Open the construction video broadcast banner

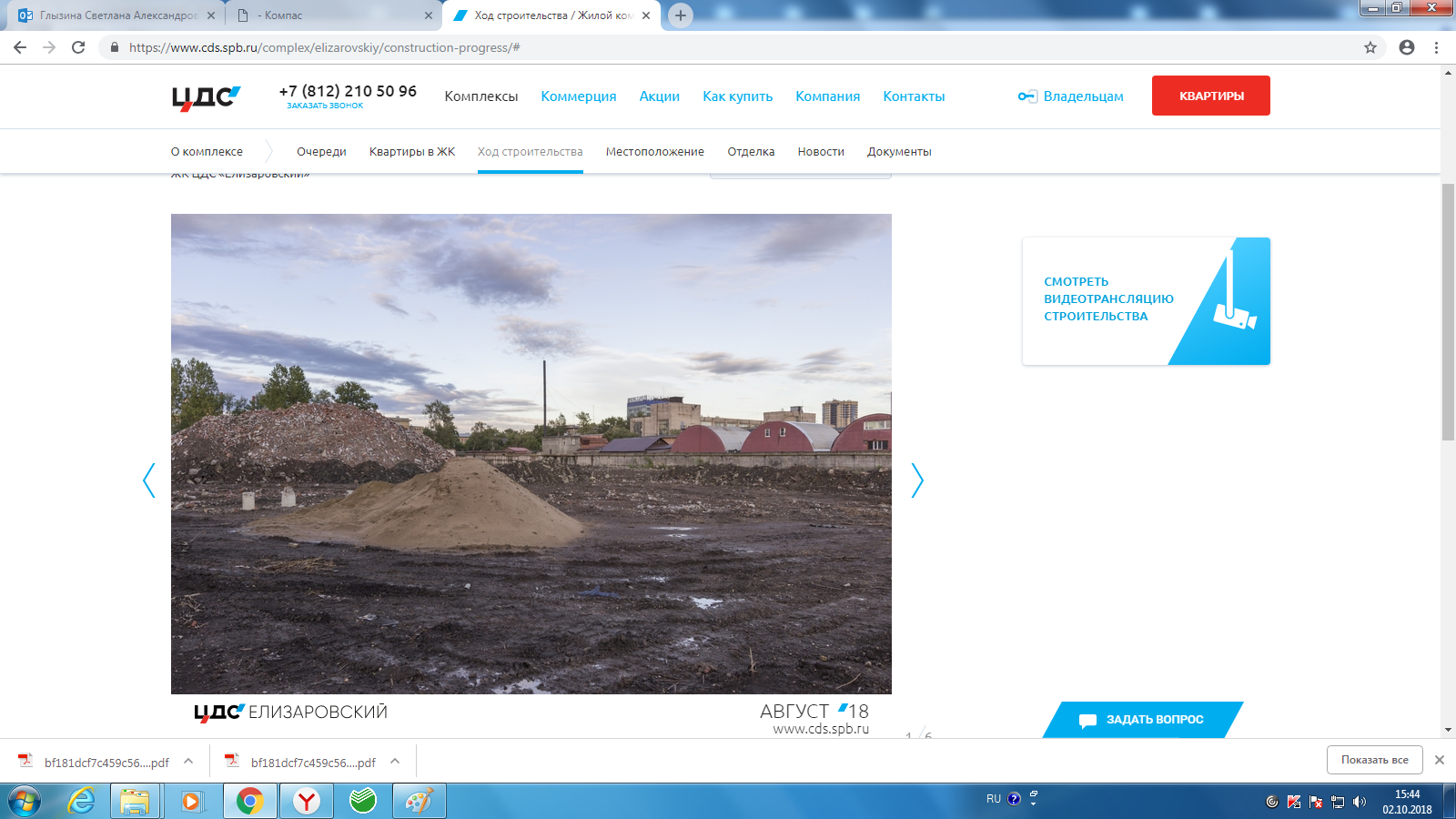[x=1147, y=301]
